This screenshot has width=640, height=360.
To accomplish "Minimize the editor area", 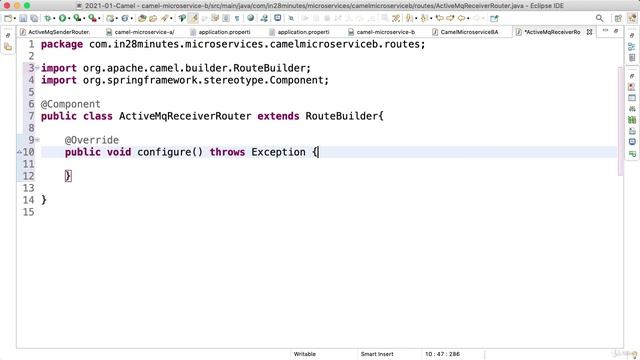I will tap(605, 31).
